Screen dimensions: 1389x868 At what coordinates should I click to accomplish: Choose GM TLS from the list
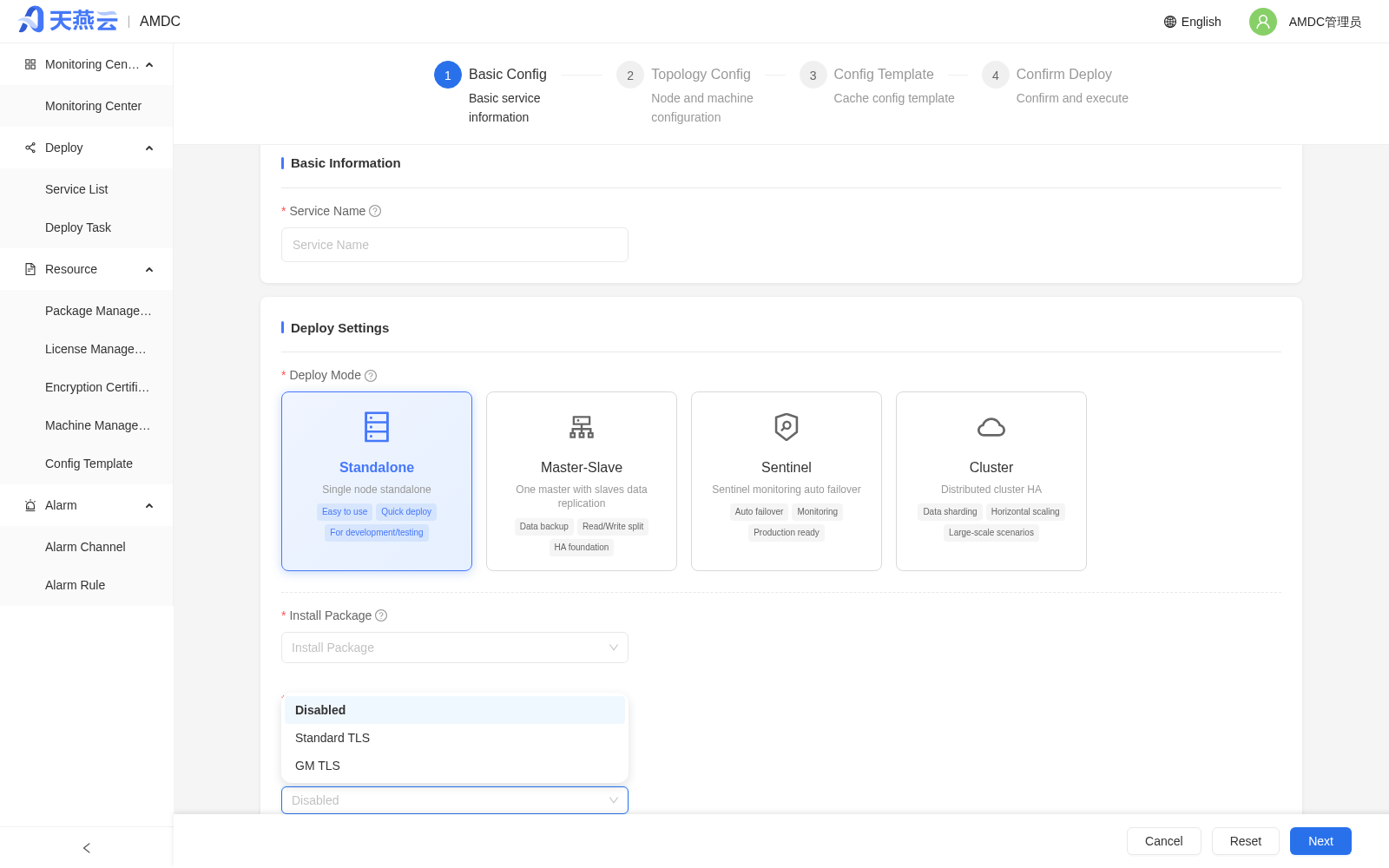455,766
